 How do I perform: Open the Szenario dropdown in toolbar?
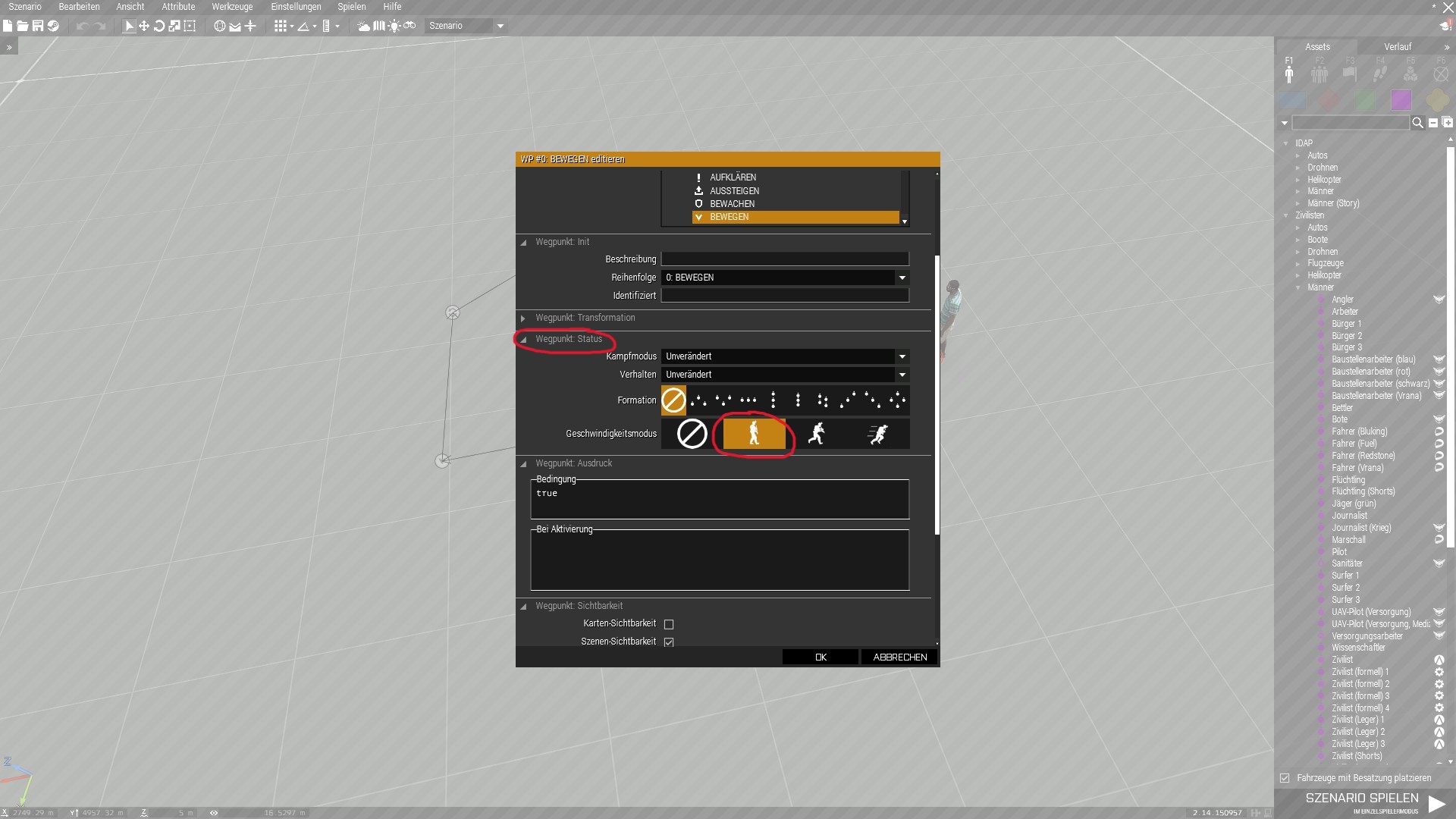pos(466,26)
